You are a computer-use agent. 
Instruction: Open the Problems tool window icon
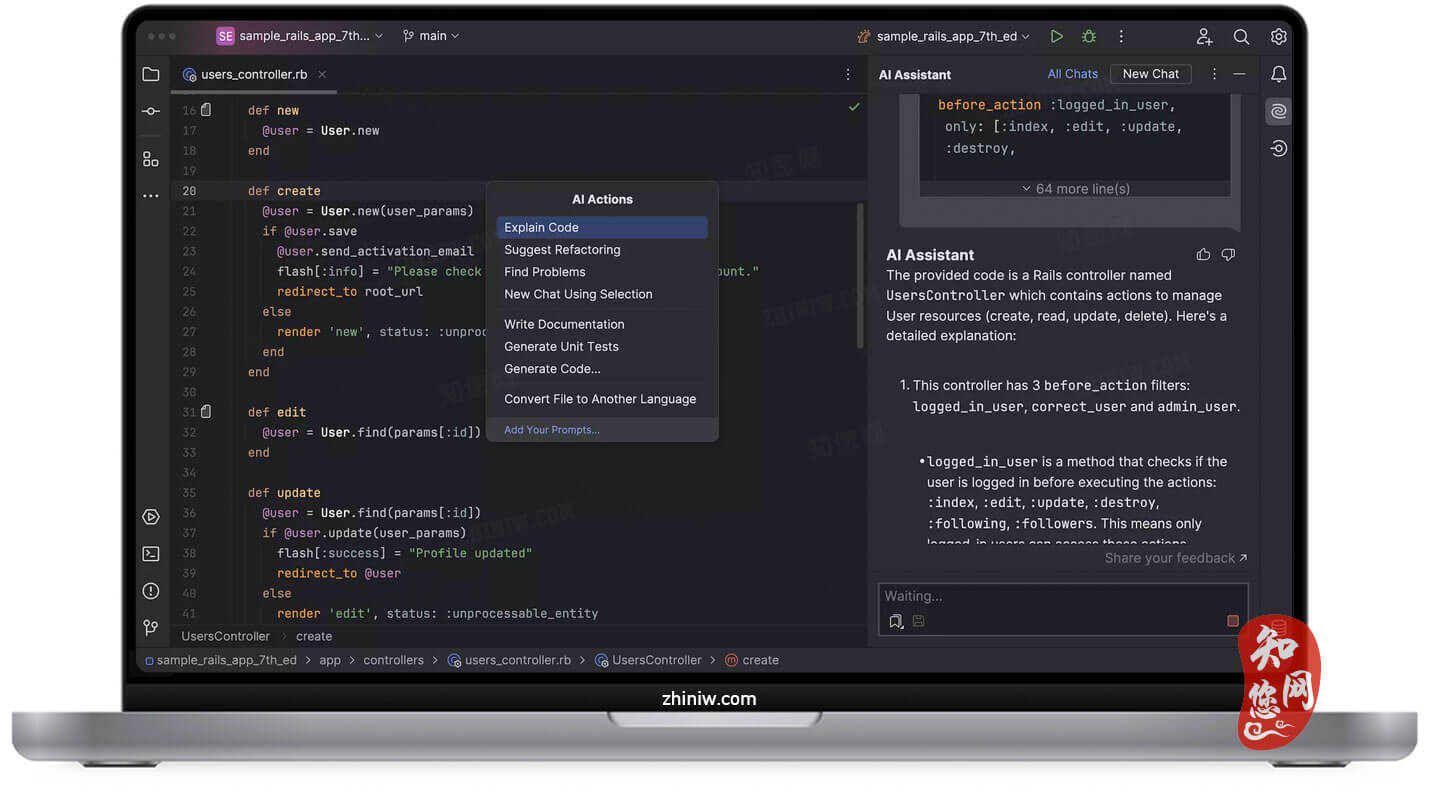point(151,591)
